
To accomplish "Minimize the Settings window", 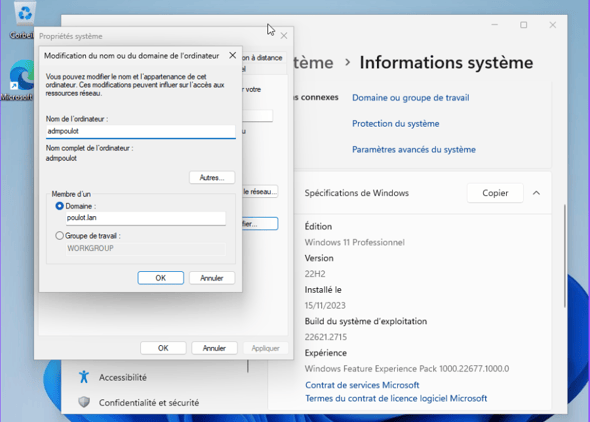I will pyautogui.click(x=495, y=25).
